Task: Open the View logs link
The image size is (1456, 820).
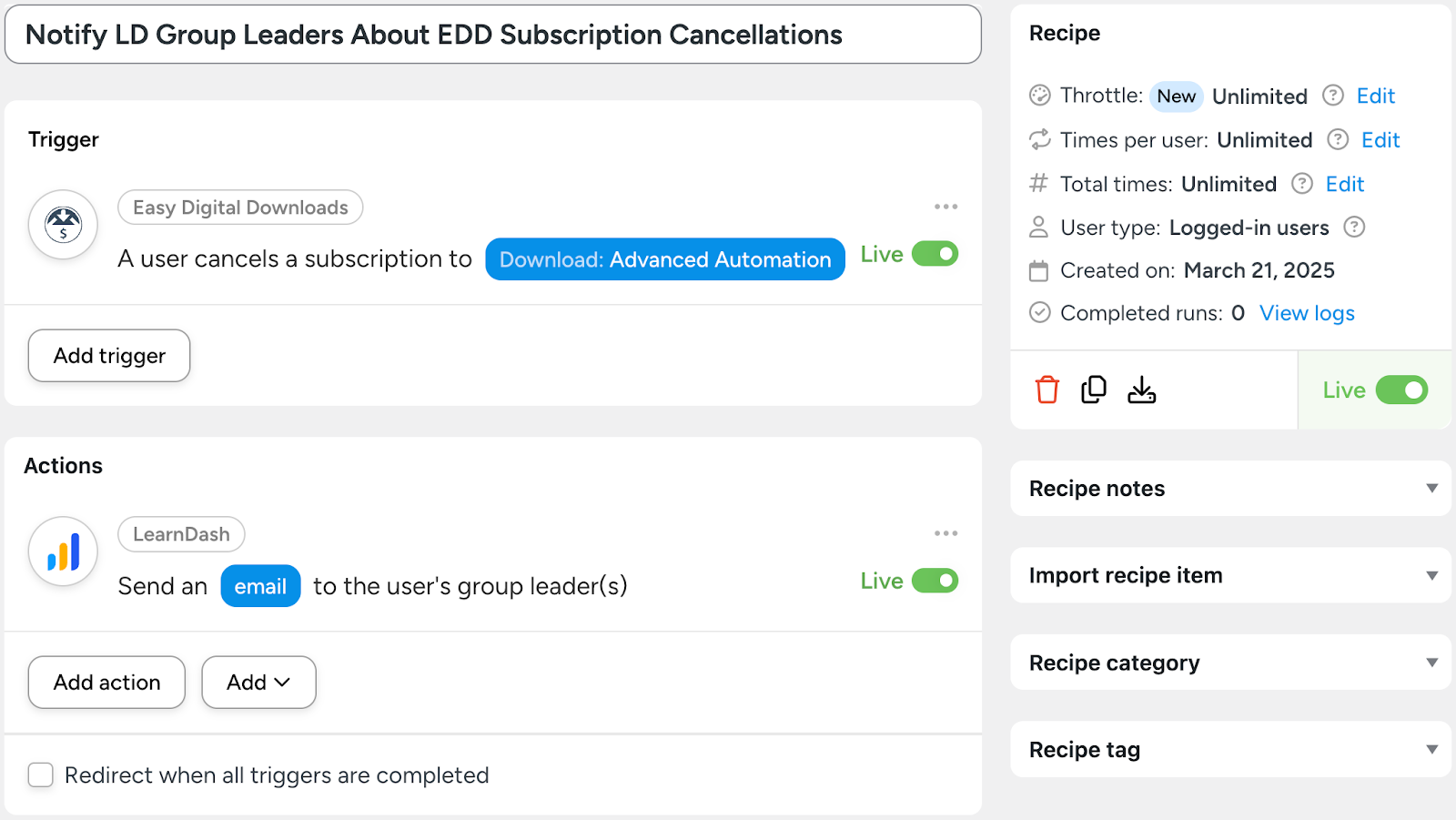Action: coord(1307,313)
